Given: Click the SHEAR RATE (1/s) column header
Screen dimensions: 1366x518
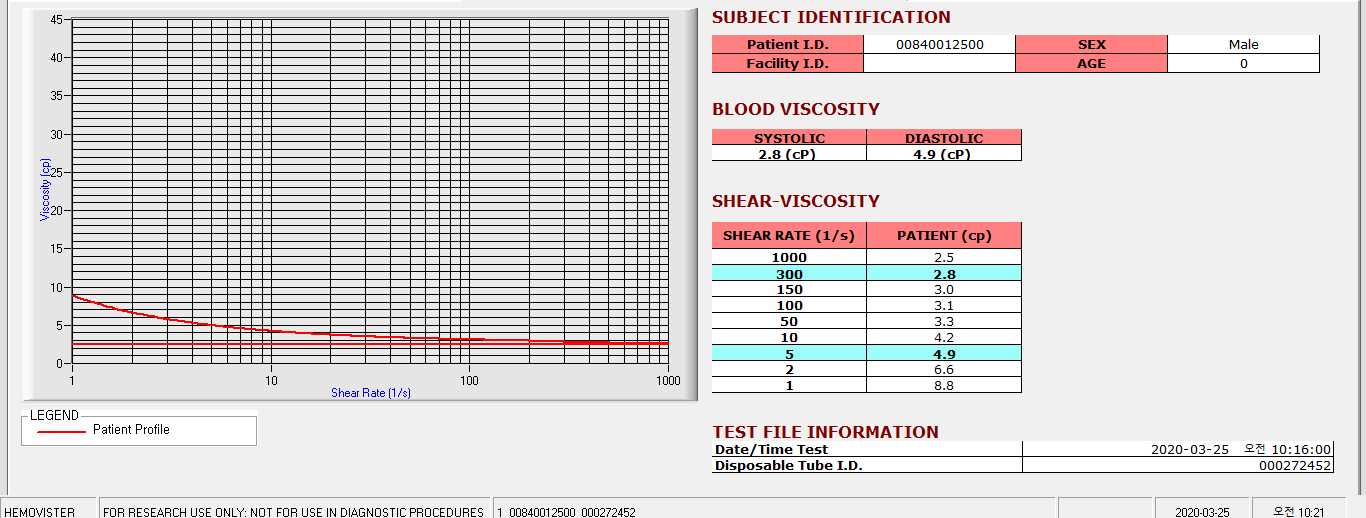Looking at the screenshot, I should (x=789, y=236).
